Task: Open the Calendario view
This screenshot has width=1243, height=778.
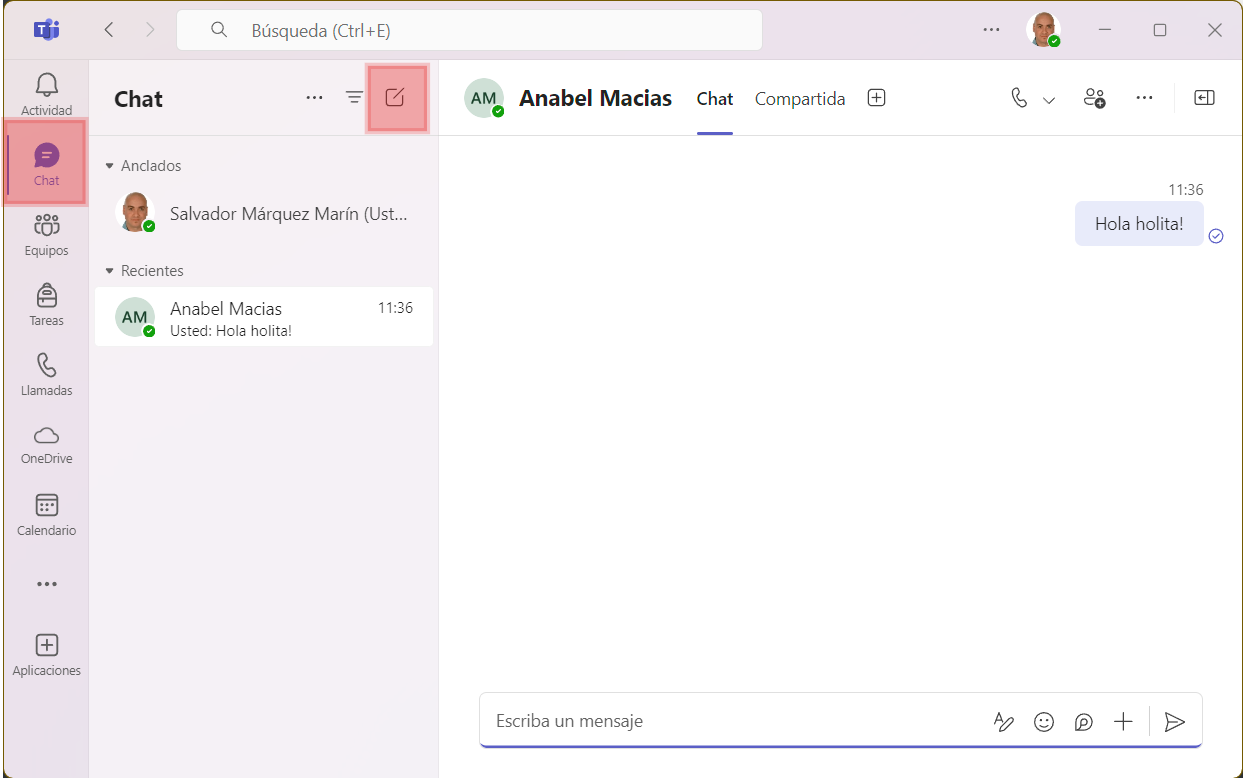Action: [x=46, y=514]
